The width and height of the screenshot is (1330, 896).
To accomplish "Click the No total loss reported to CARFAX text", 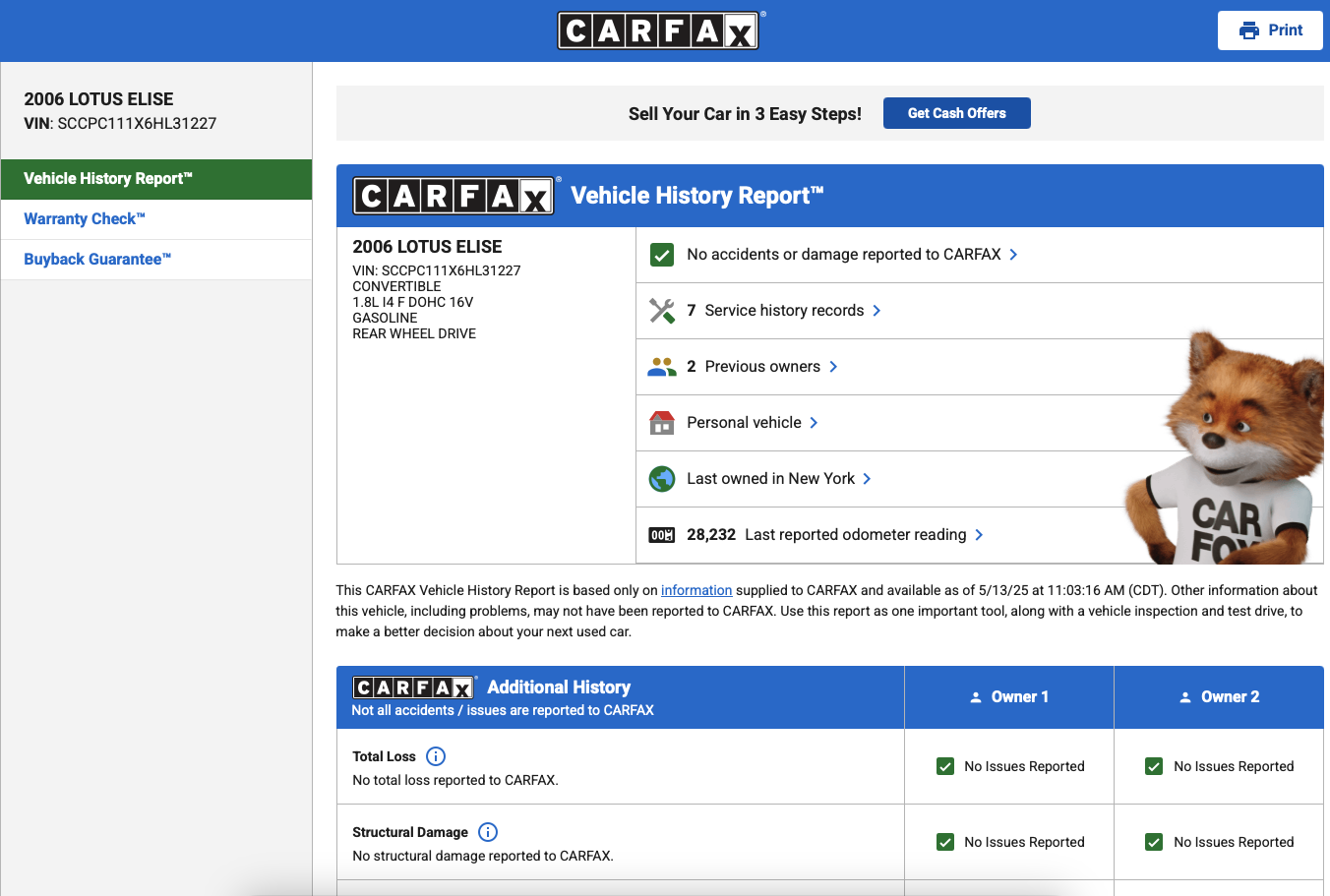I will [455, 780].
